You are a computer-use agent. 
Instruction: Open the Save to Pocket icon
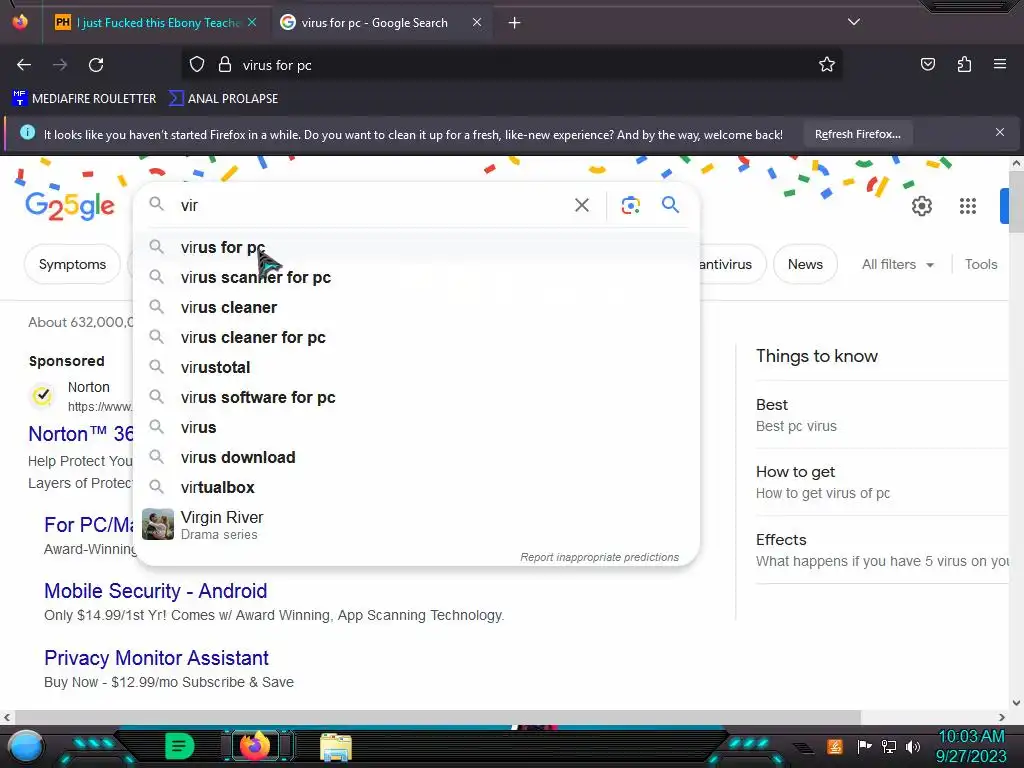[x=927, y=65]
